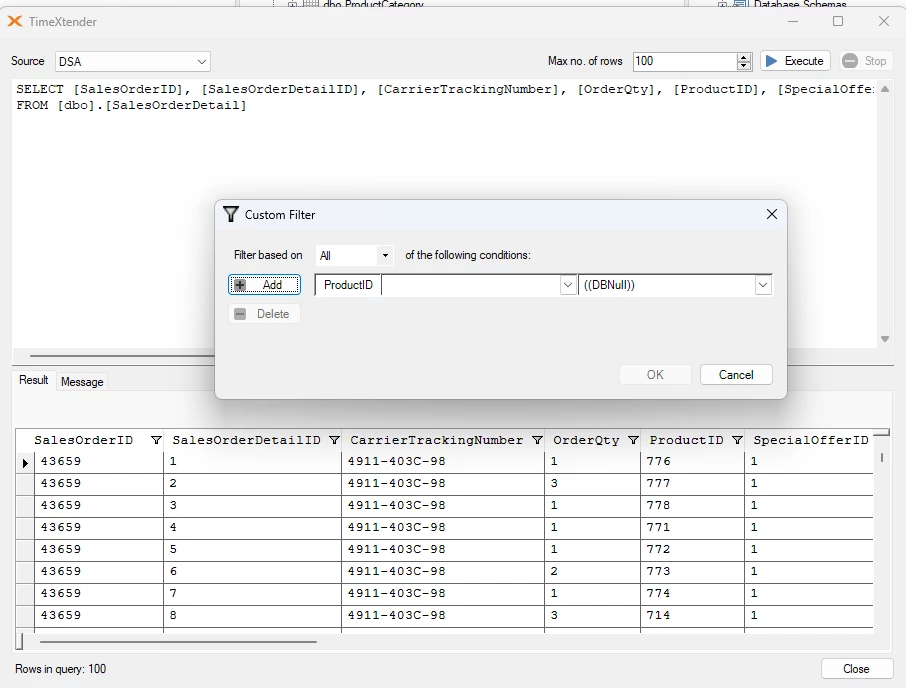Click the SalesOrderID column header
The image size is (906, 688).
83,440
